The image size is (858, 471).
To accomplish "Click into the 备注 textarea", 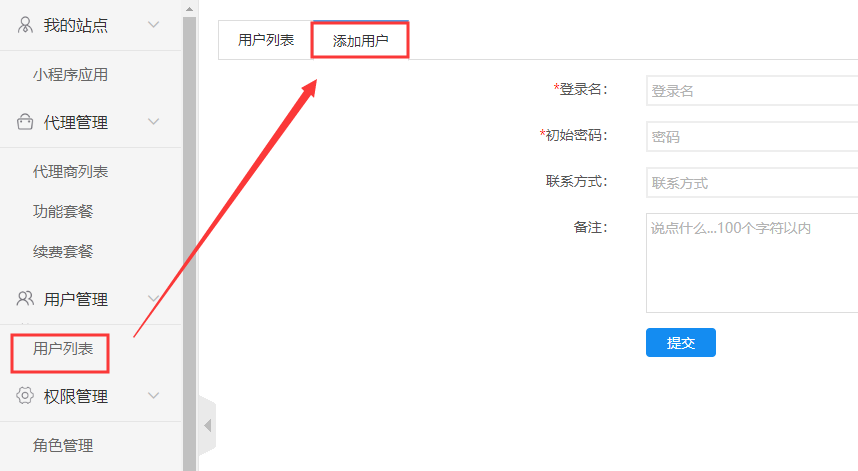I will pos(752,263).
